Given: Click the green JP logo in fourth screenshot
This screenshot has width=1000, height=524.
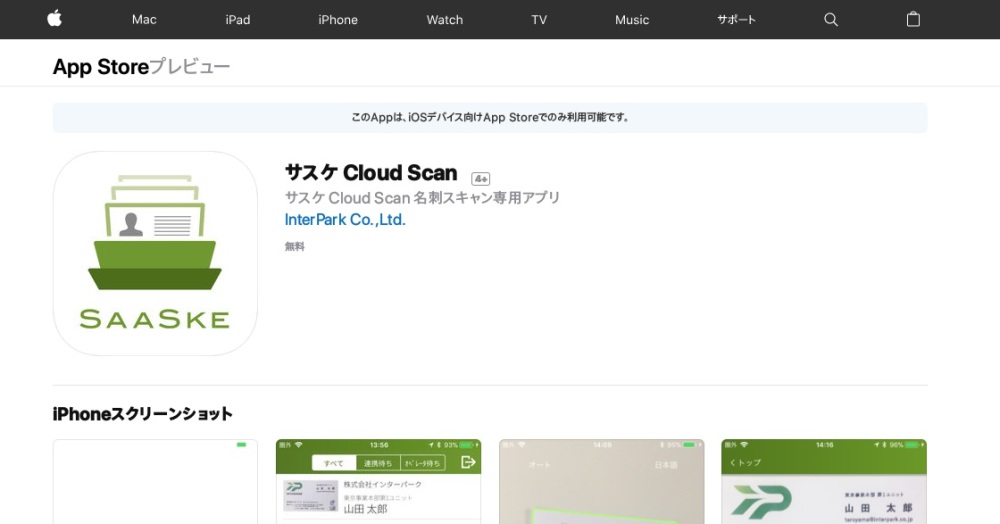Looking at the screenshot, I should [x=761, y=500].
